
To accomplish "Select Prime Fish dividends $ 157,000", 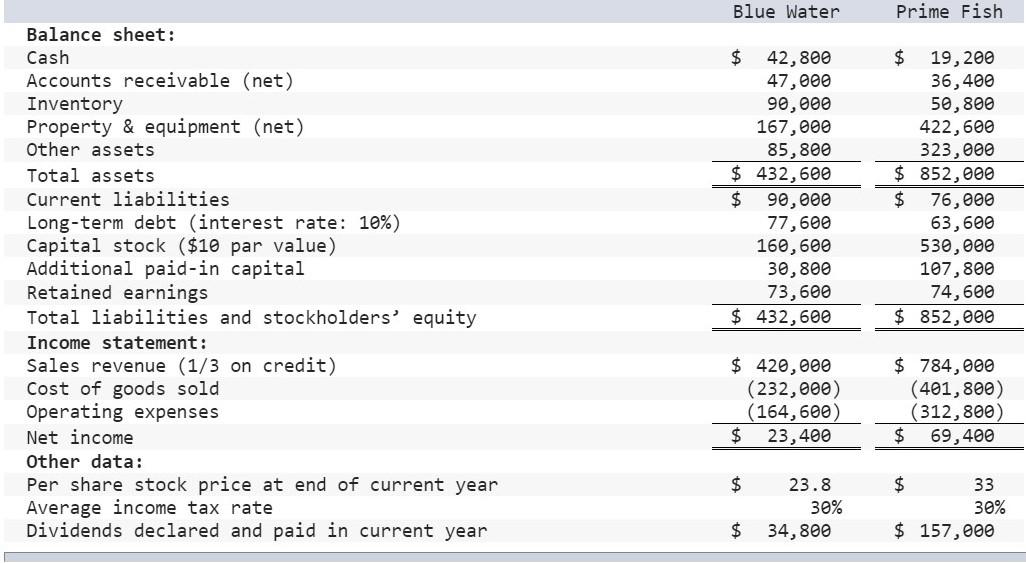I will [x=945, y=531].
